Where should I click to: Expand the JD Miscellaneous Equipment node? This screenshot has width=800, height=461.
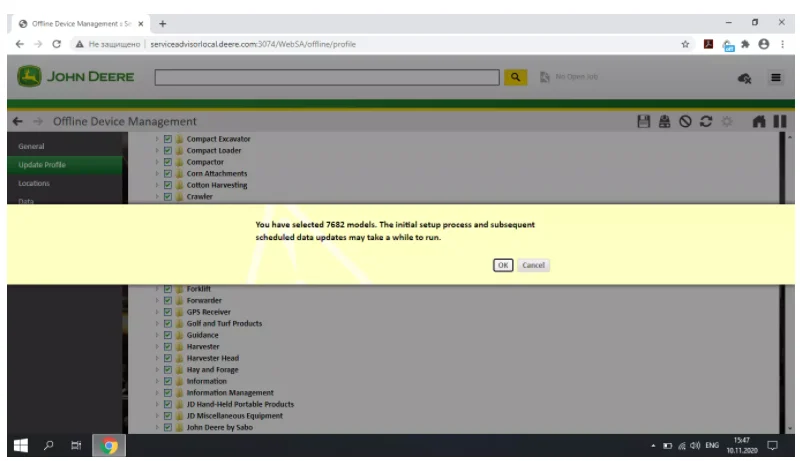tap(157, 416)
